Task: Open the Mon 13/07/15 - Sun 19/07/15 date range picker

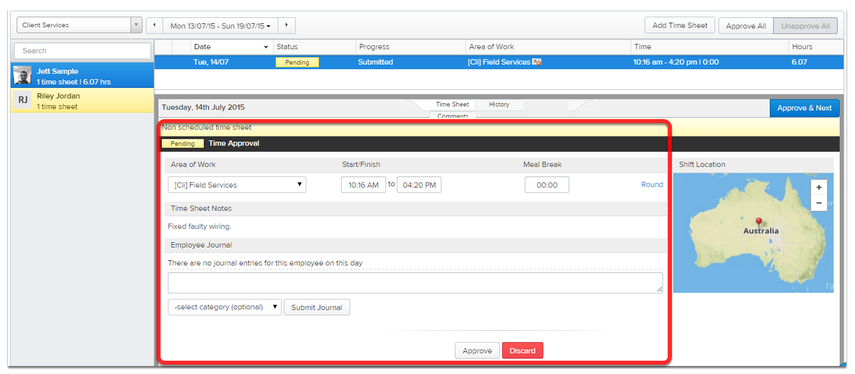Action: (220, 25)
